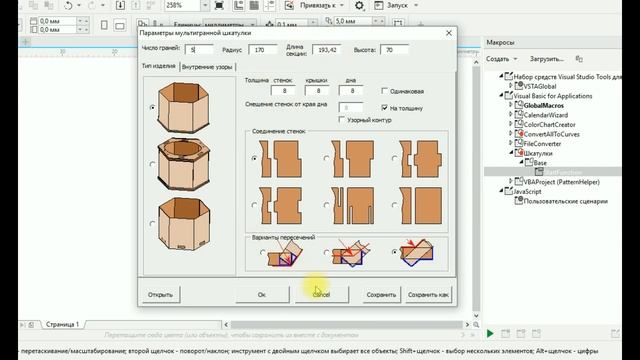Collapse the Шкатулки project node
The image size is (640, 360).
[511, 153]
